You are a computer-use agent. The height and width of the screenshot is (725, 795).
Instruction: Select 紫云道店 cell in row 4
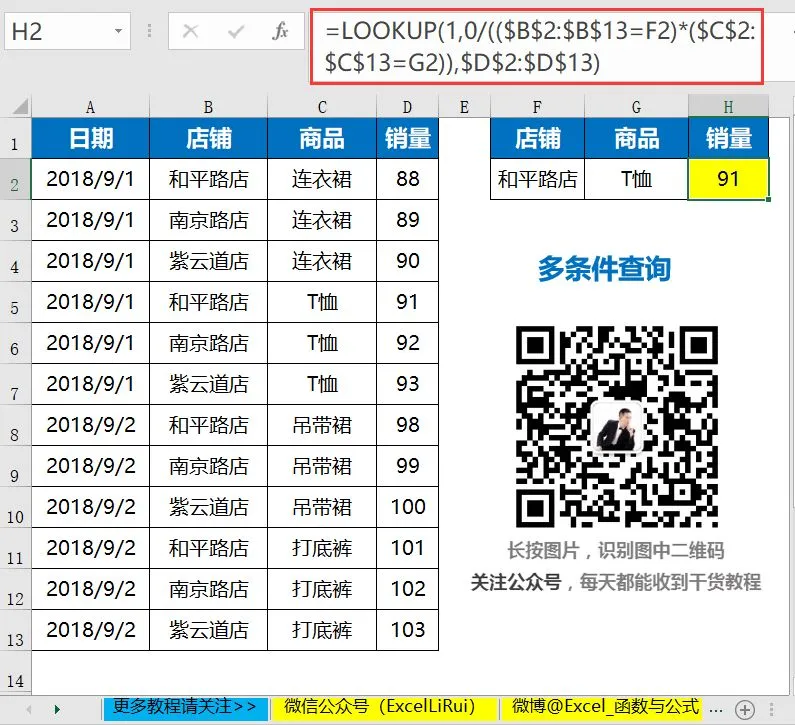click(208, 261)
